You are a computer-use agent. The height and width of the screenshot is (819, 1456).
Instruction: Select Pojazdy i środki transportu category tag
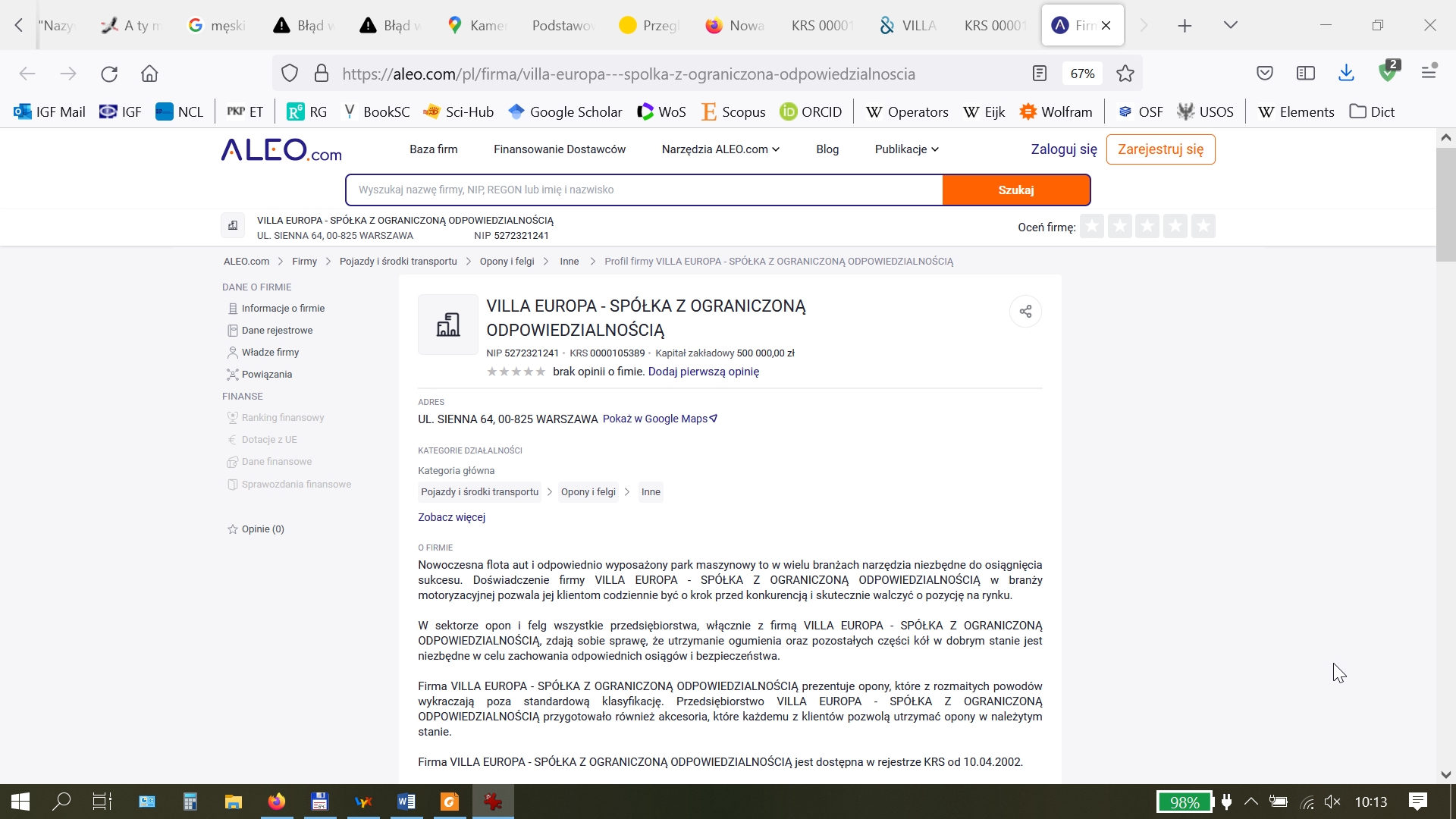(x=479, y=492)
